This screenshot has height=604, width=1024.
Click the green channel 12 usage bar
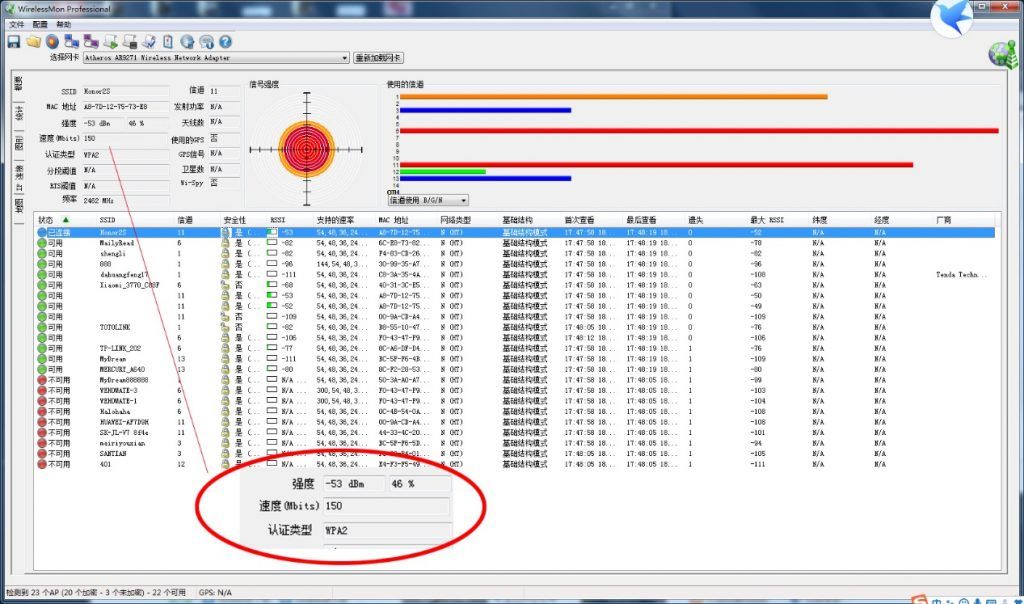pyautogui.click(x=443, y=171)
